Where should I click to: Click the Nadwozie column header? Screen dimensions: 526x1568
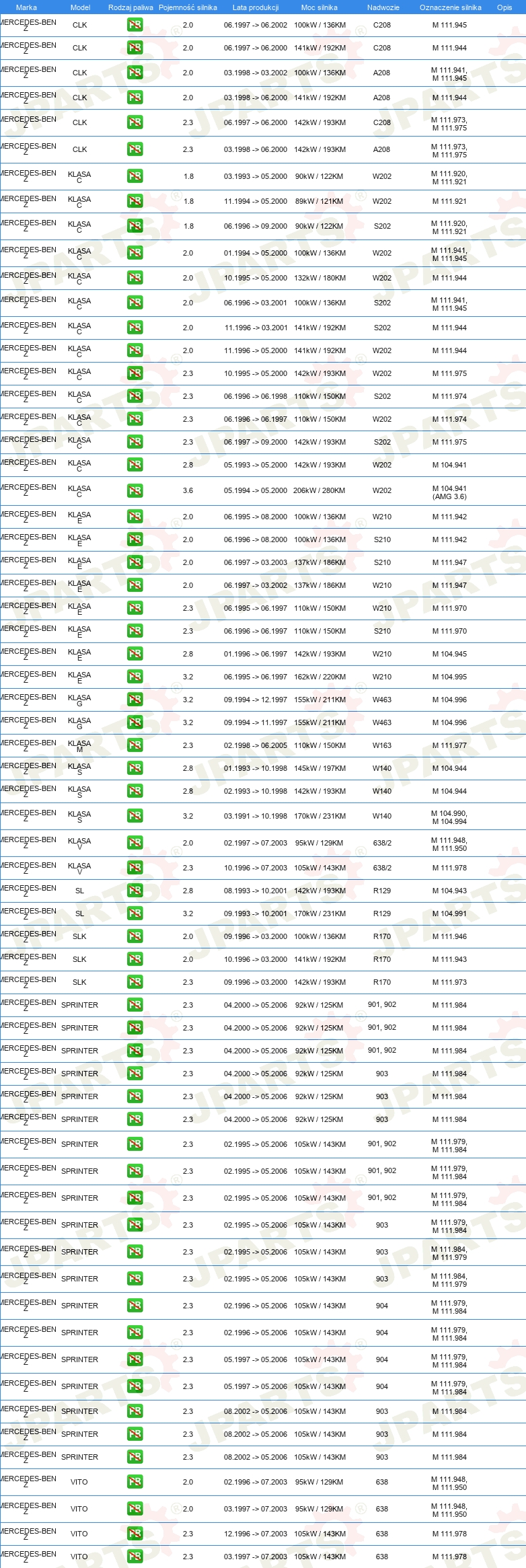click(x=383, y=7)
